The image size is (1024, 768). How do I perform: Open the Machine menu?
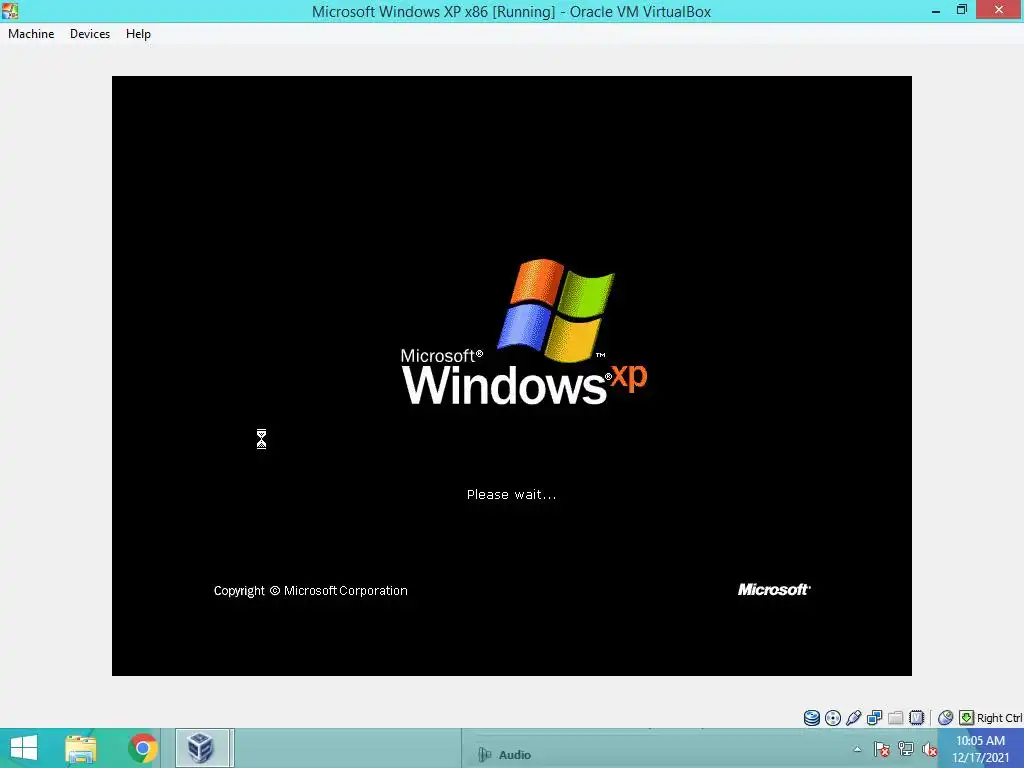(31, 34)
